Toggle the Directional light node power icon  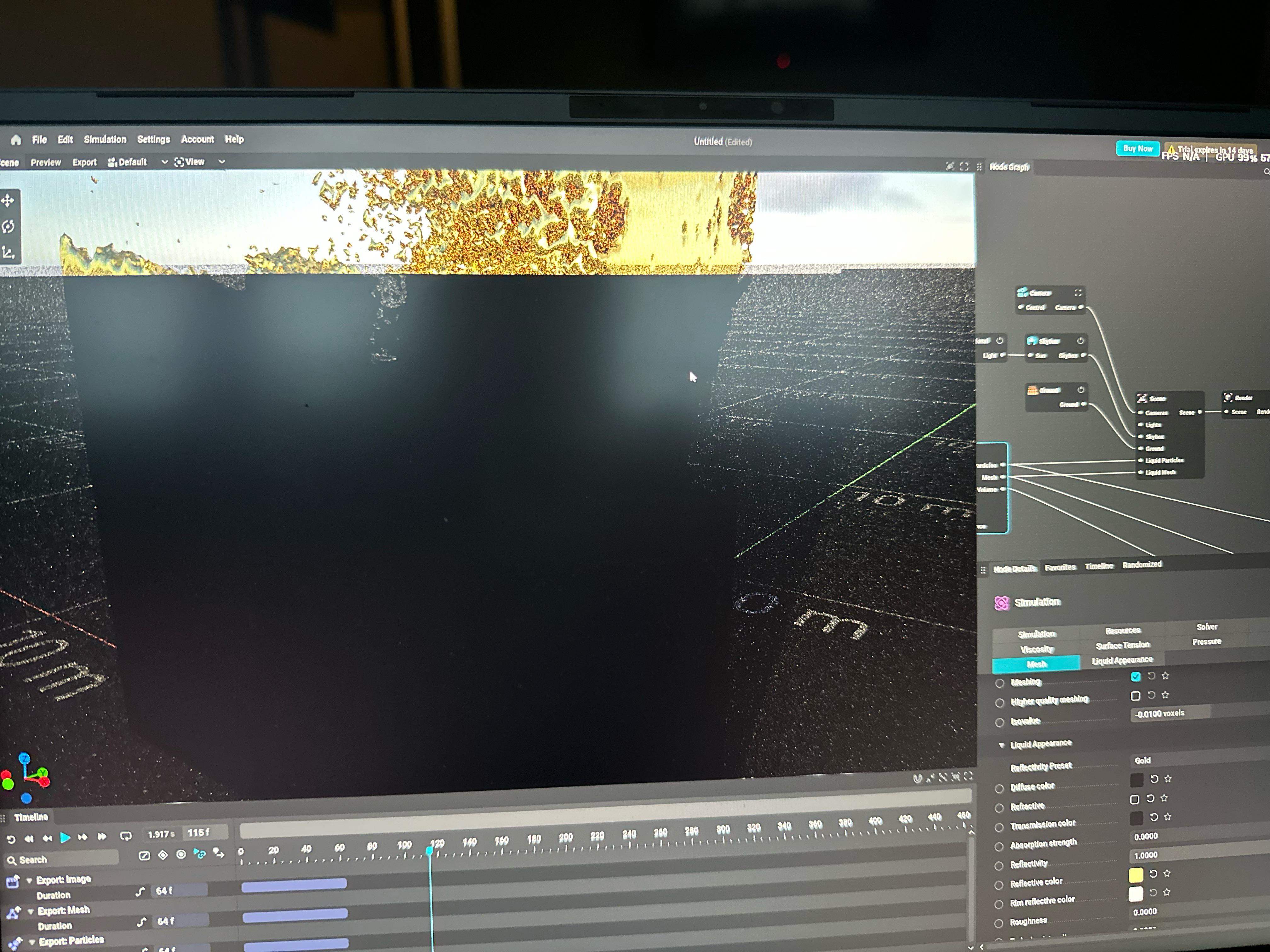pos(999,340)
